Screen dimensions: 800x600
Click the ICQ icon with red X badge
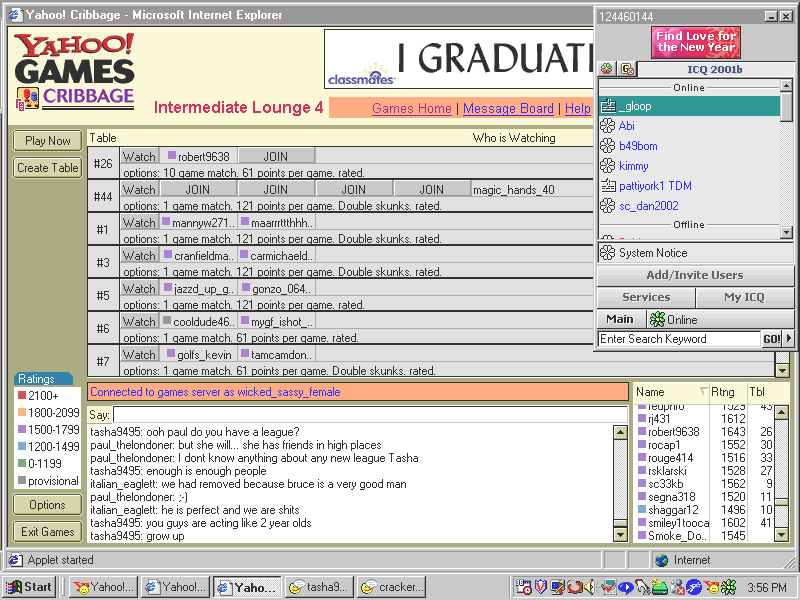[628, 68]
